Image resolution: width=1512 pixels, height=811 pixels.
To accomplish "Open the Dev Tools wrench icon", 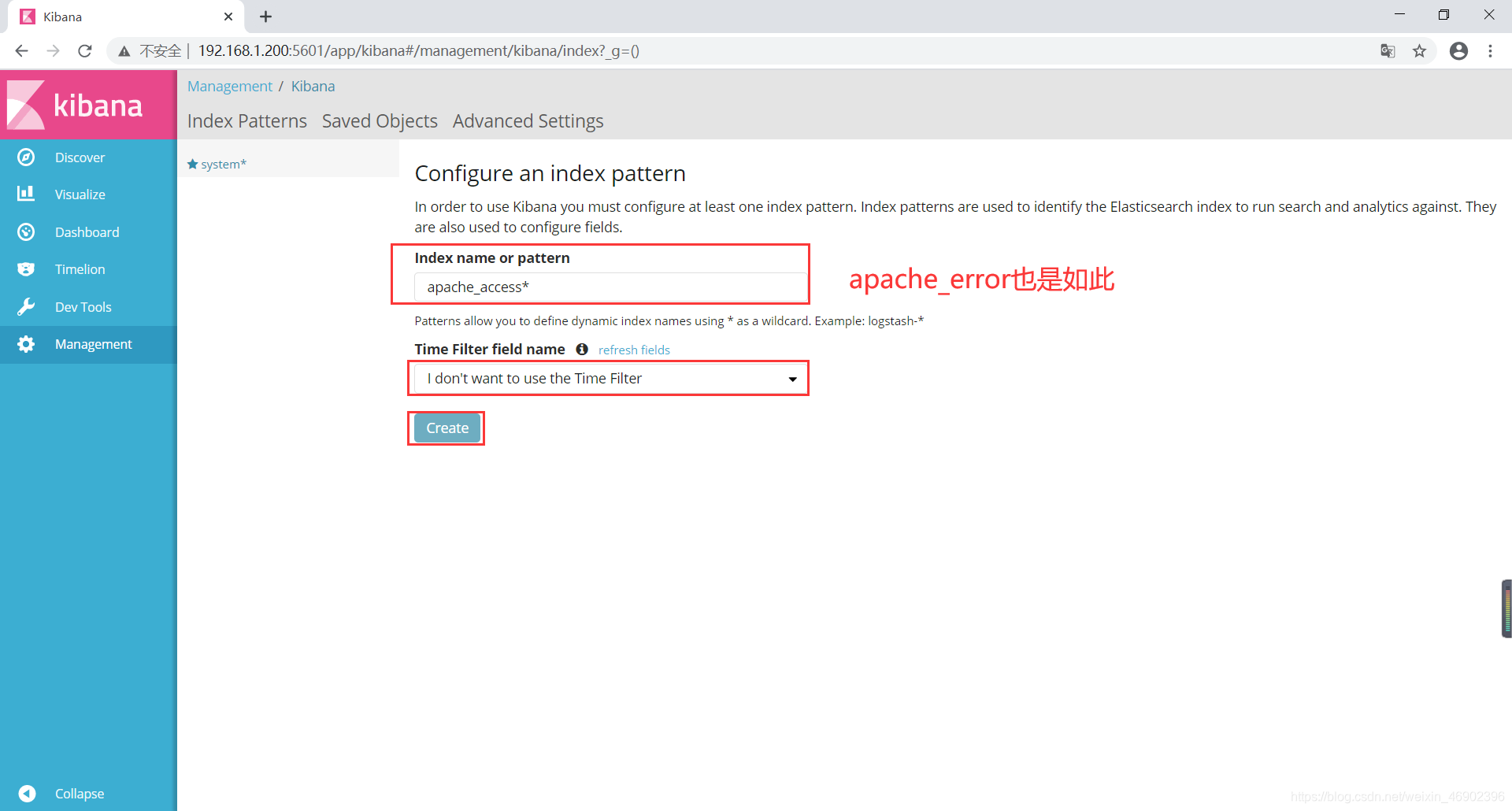I will pos(26,307).
